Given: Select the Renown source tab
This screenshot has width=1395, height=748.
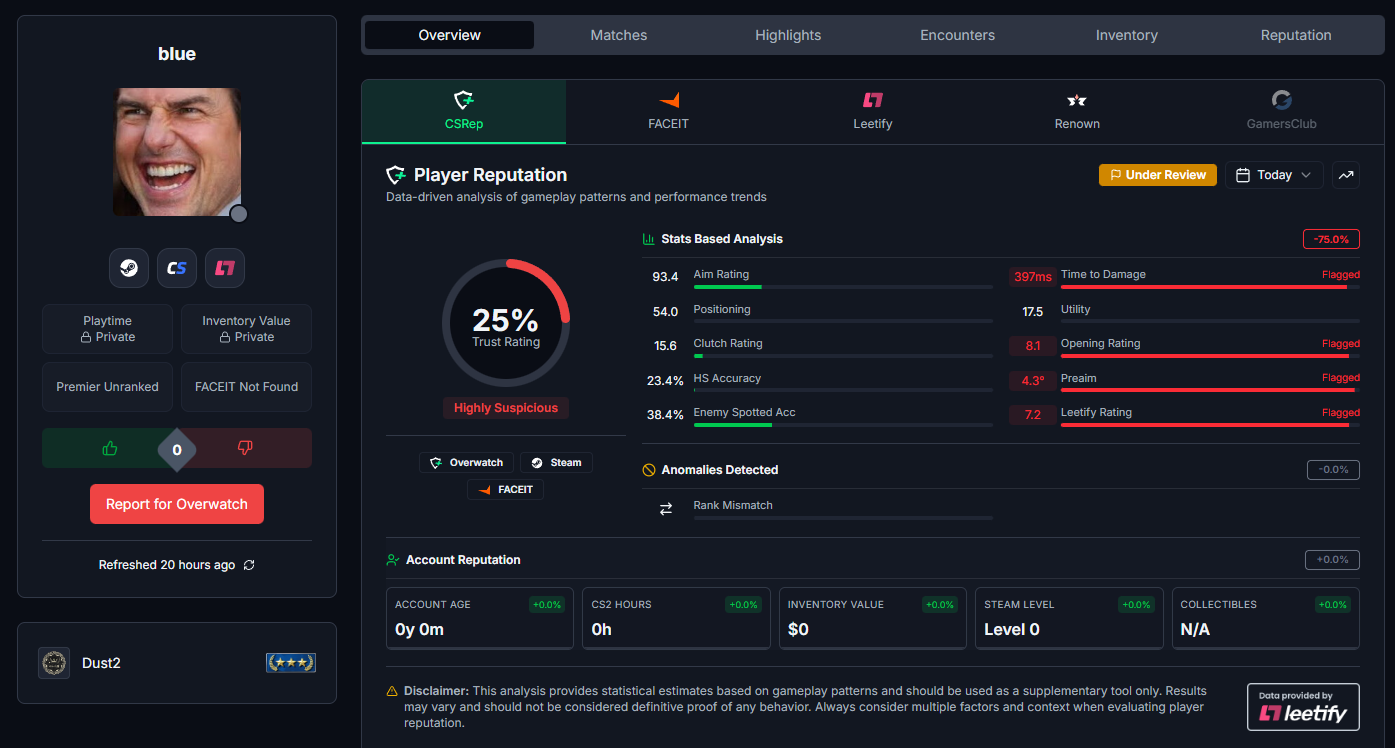Looking at the screenshot, I should pos(1077,112).
